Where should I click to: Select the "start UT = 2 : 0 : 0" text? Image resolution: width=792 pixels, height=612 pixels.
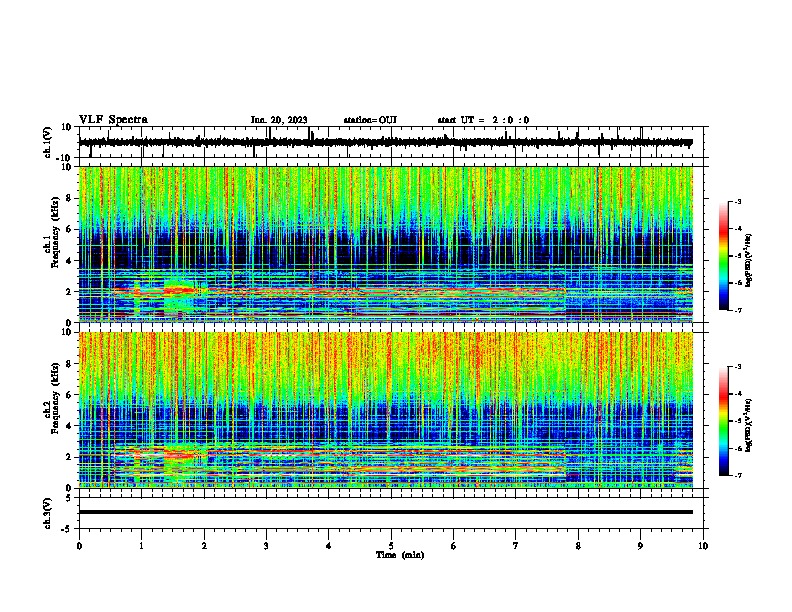click(483, 120)
